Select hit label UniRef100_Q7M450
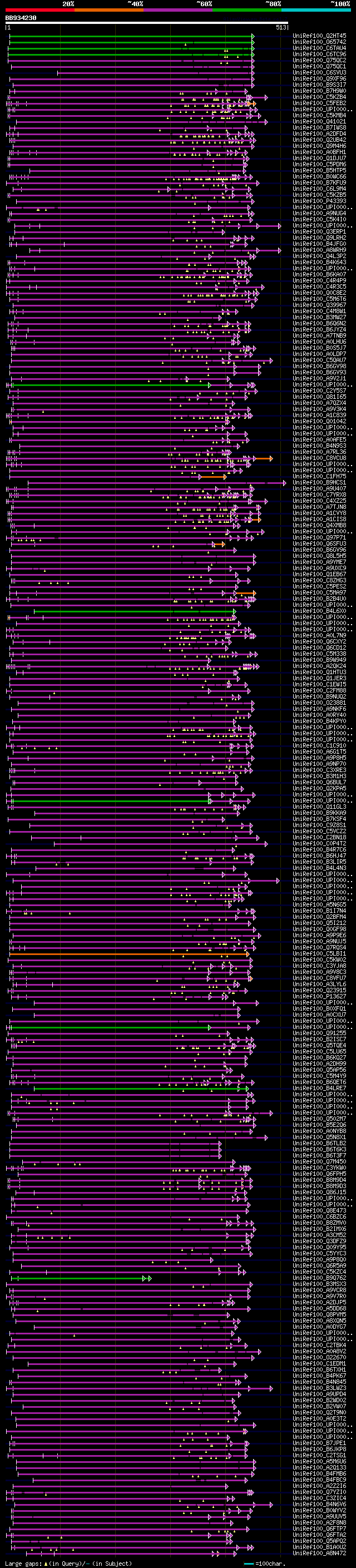The image size is (356, 1568). (319, 1162)
